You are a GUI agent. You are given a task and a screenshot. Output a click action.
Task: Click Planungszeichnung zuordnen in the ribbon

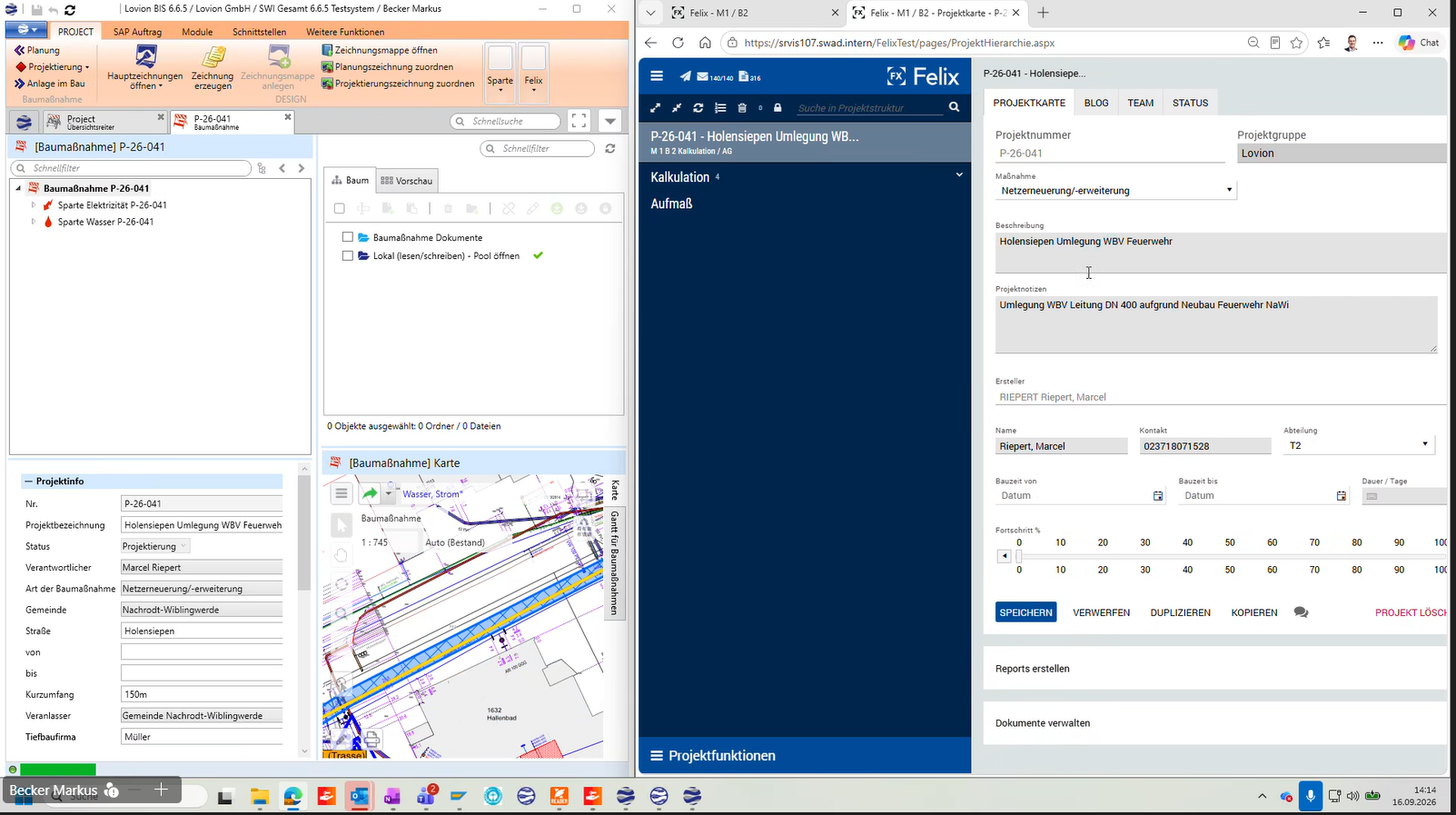tap(388, 66)
